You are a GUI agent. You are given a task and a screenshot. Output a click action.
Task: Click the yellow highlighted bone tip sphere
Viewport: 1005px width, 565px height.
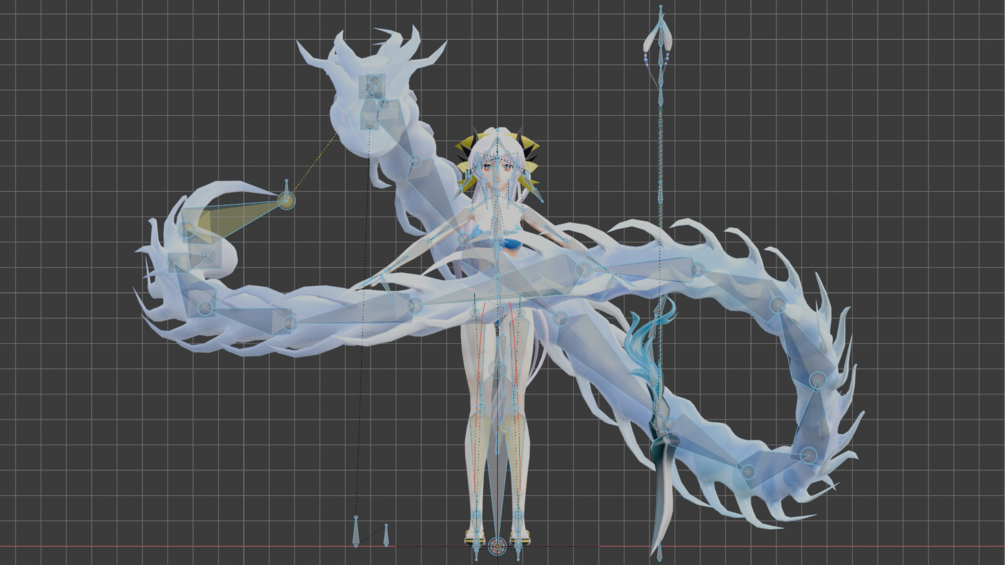click(x=286, y=201)
